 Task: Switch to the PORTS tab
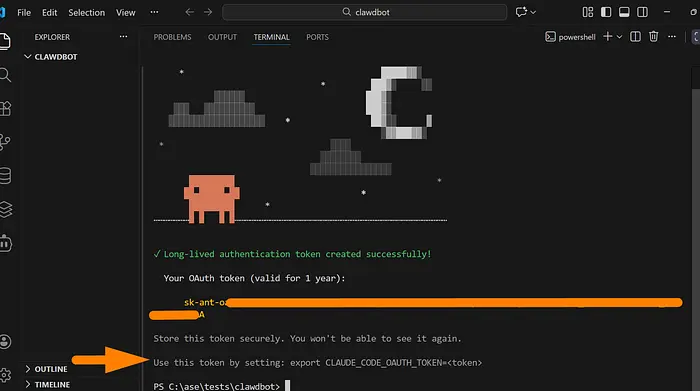(317, 37)
